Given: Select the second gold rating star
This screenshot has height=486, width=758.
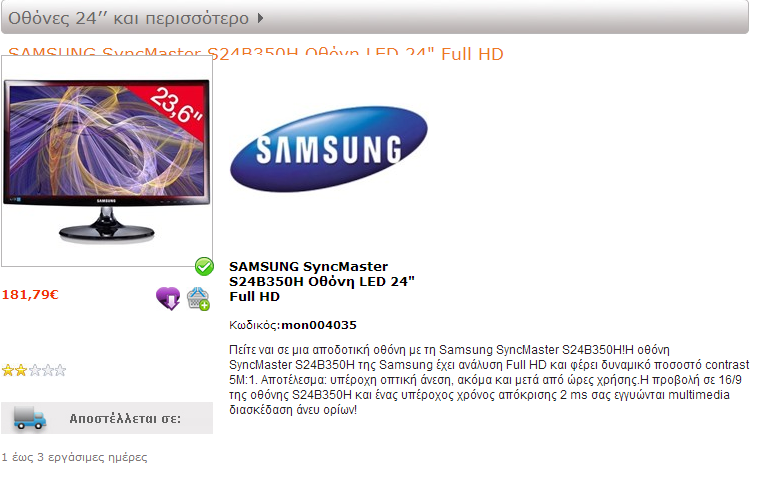Looking at the screenshot, I should (x=21, y=371).
